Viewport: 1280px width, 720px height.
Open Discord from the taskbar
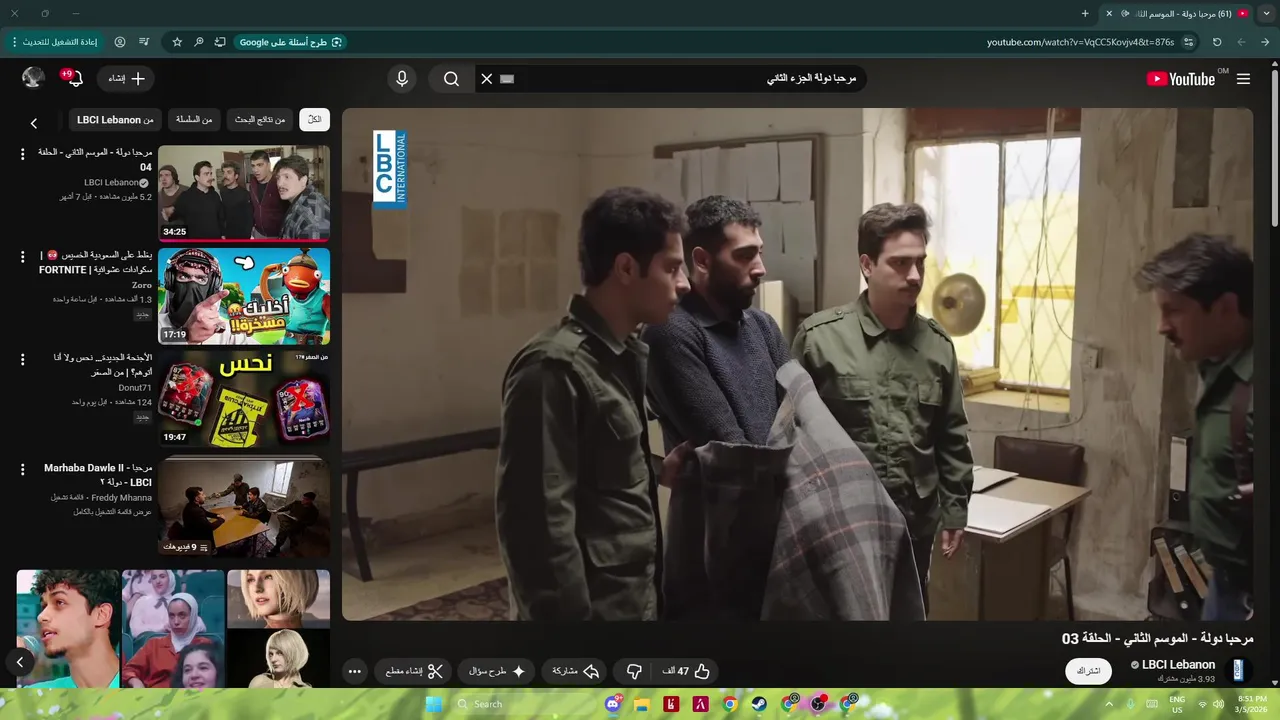point(612,704)
